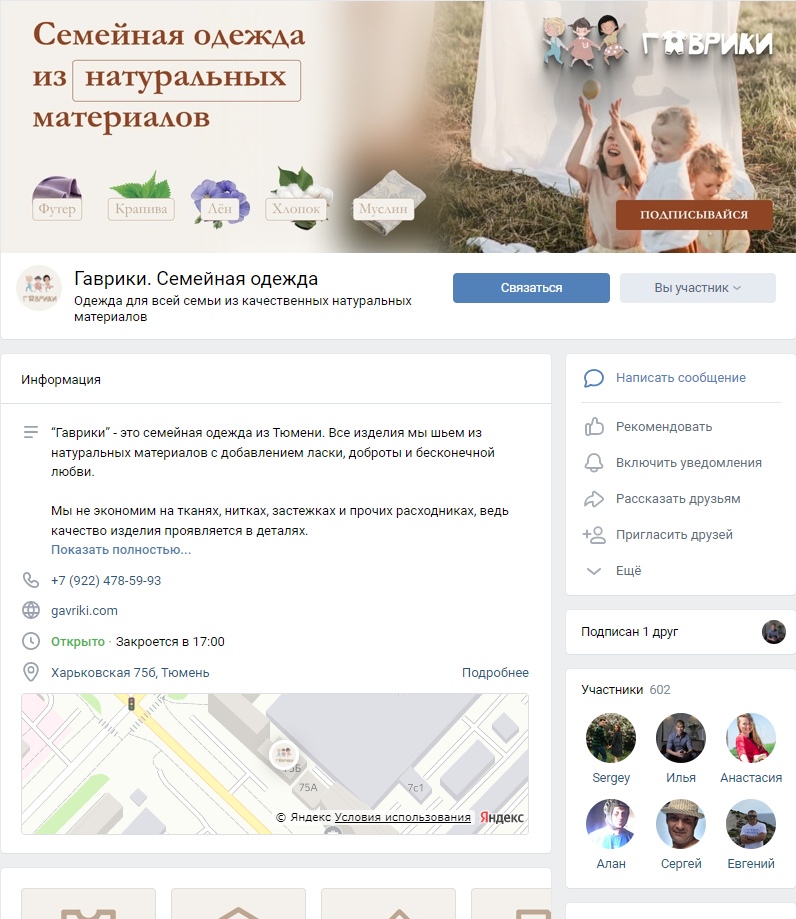The width and height of the screenshot is (796, 919).
Task: Click the friend's avatar in Подписан 1 друг
Action: [x=773, y=632]
